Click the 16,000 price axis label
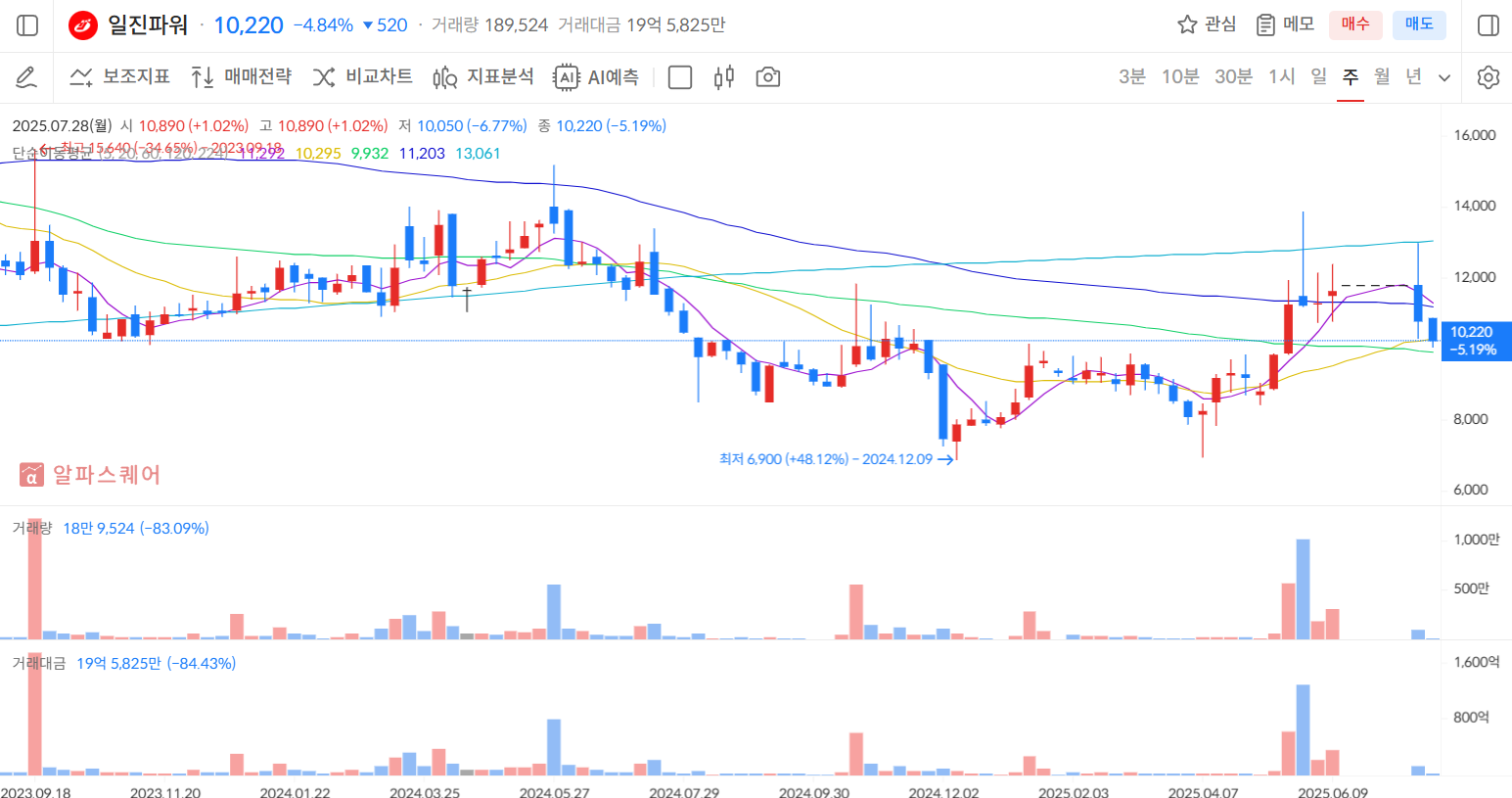Screen dimensions: 1512x798 coord(1476,135)
